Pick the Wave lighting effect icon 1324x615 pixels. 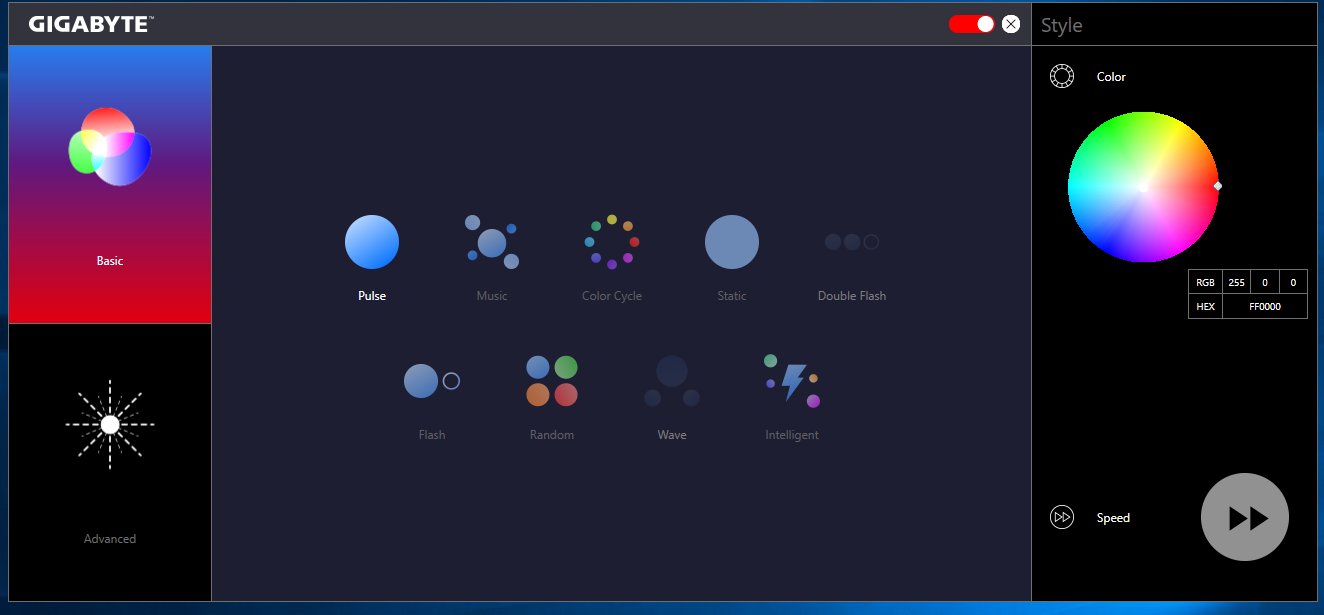(672, 381)
